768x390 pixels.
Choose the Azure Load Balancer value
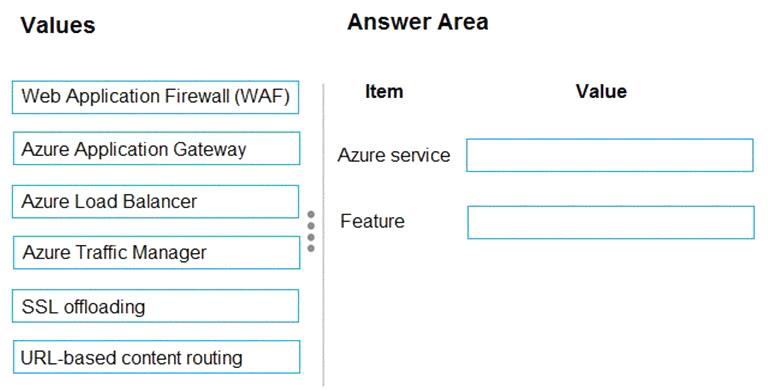[x=155, y=201]
